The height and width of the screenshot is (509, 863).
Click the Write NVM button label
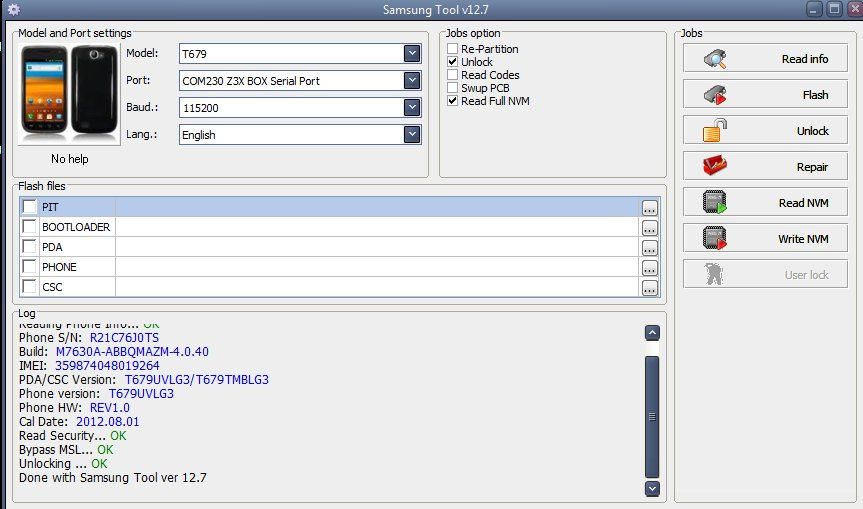(803, 239)
